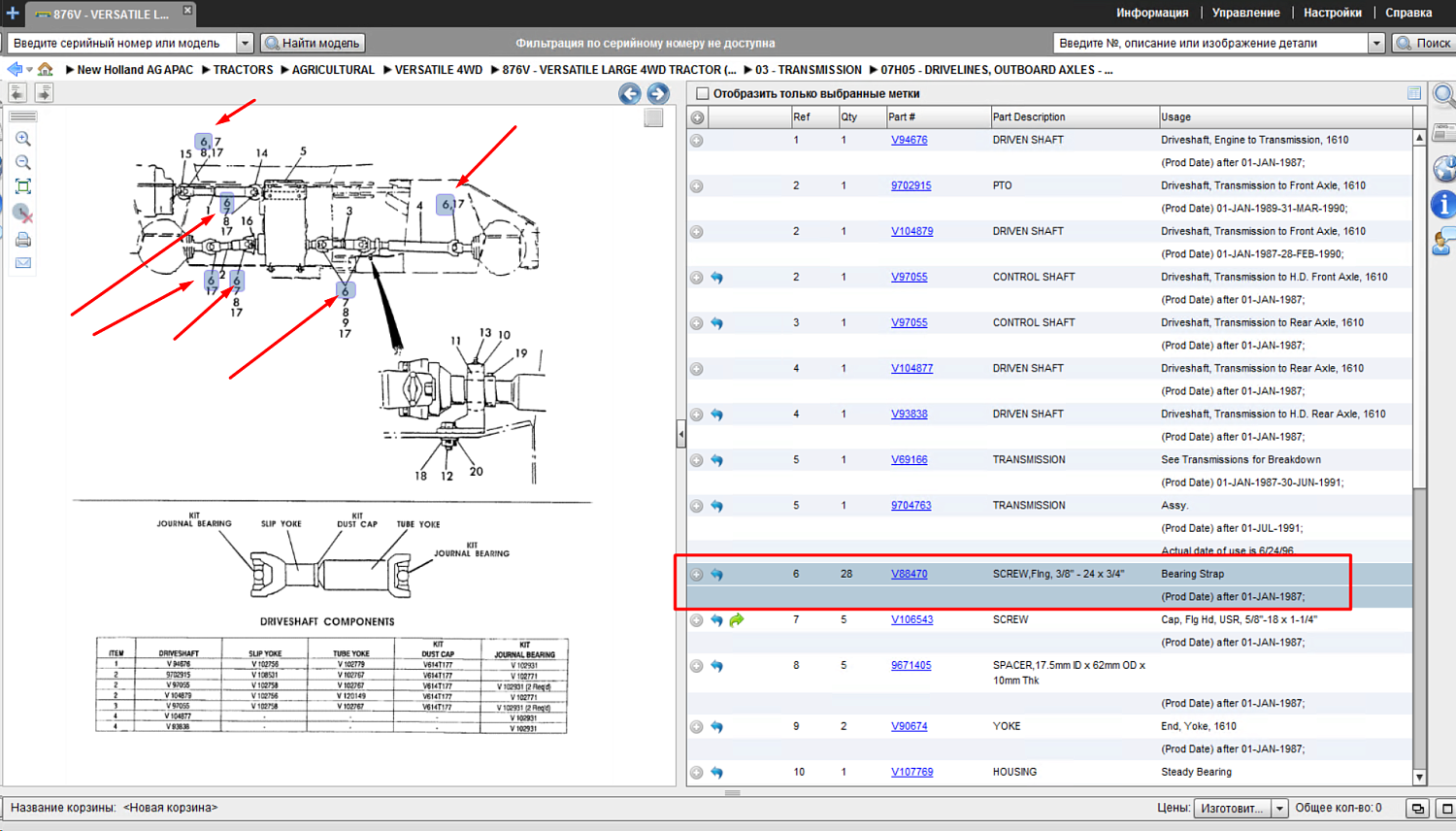Click the serial number or model input field

coord(122,43)
